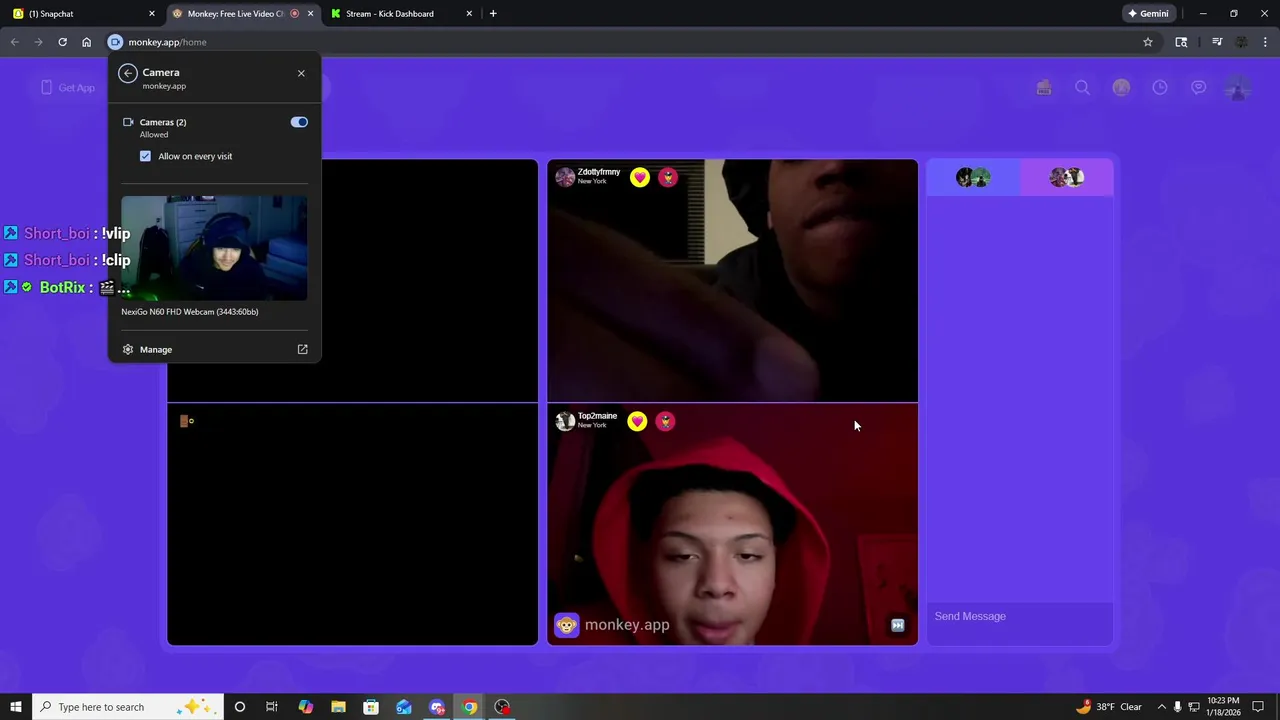Open Top2maine profile avatar

point(565,421)
